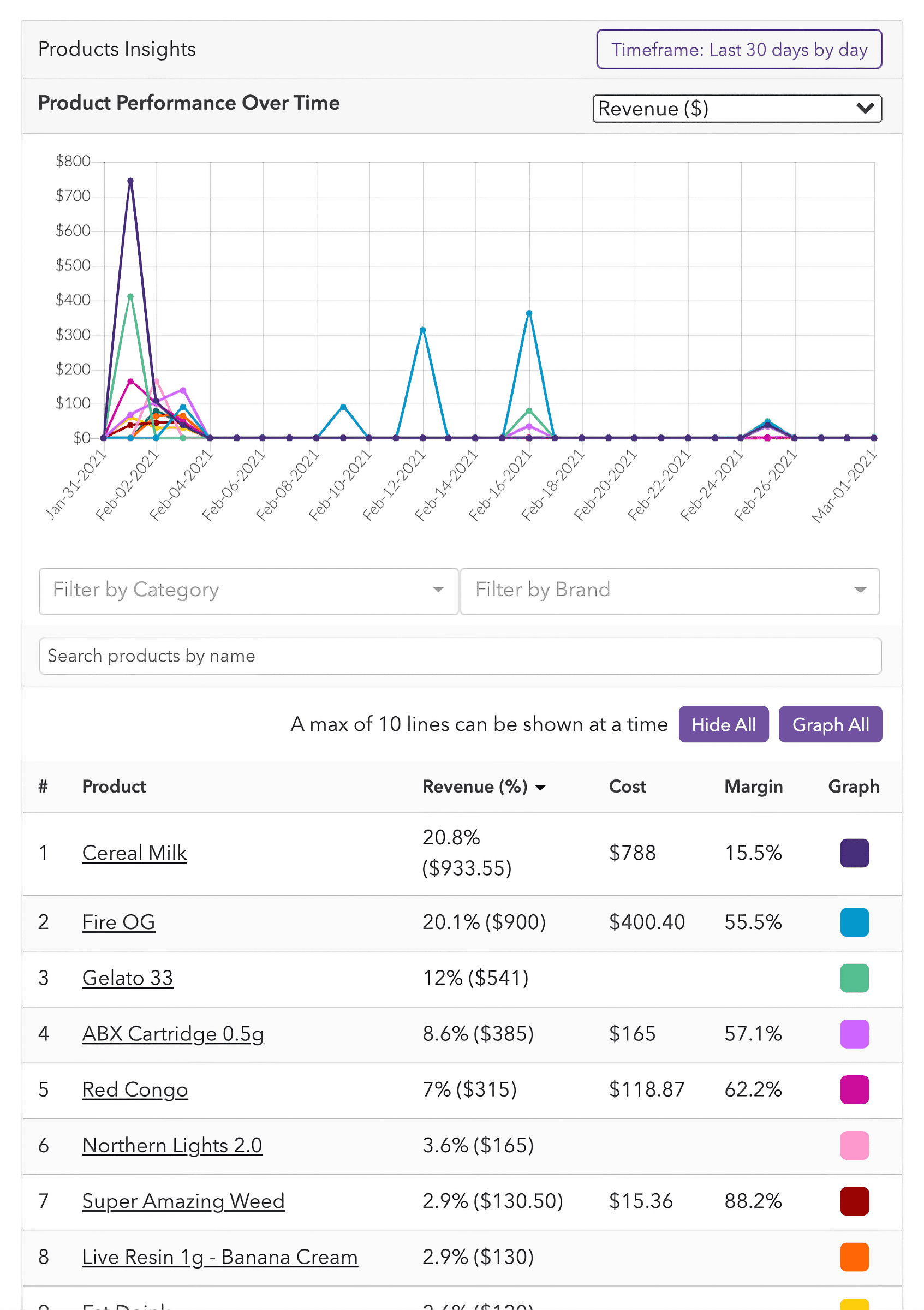The height and width of the screenshot is (1310, 924).
Task: Expand the Filter by Category dropdown
Action: click(249, 591)
